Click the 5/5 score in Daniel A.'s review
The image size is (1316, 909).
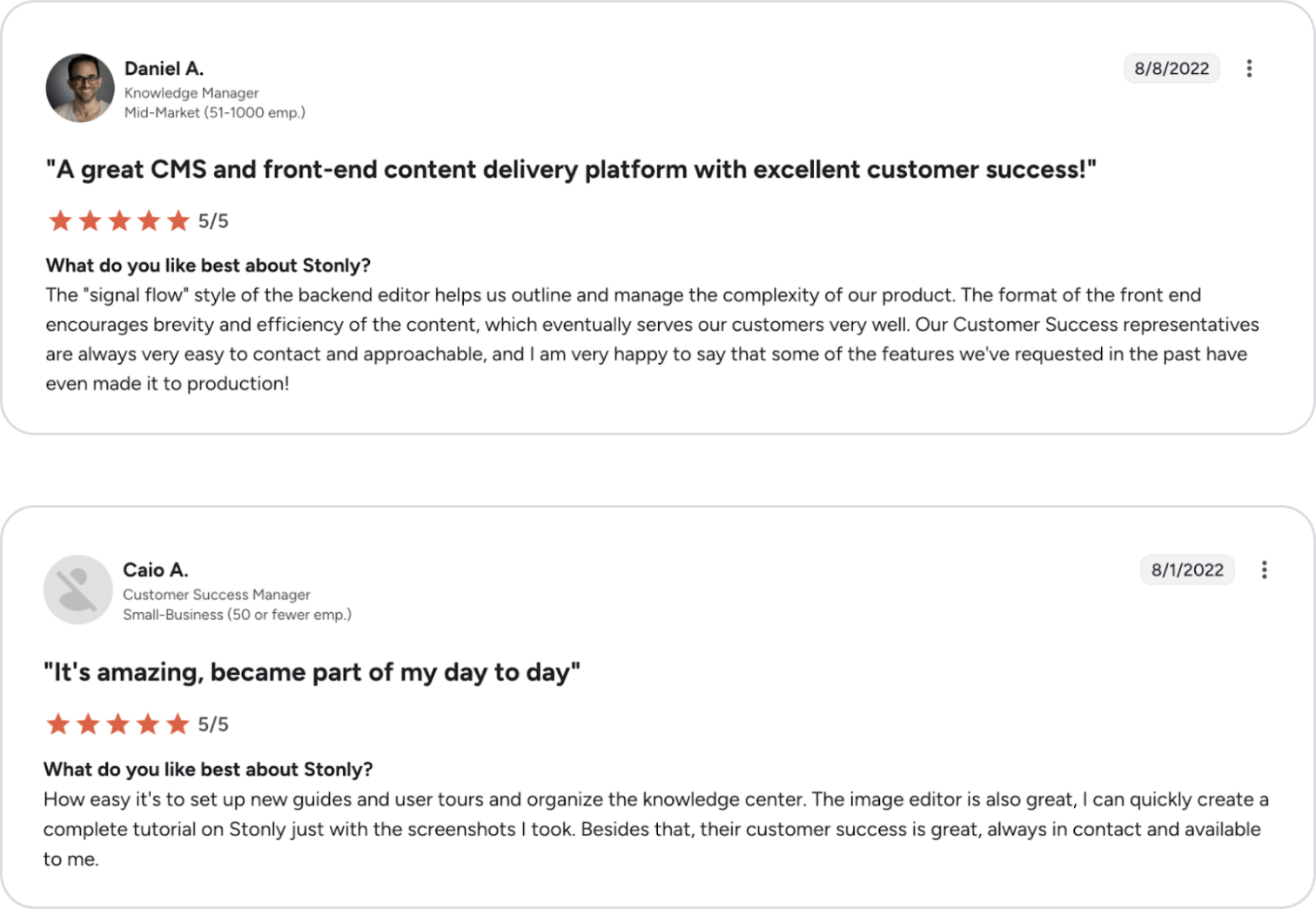tap(213, 221)
